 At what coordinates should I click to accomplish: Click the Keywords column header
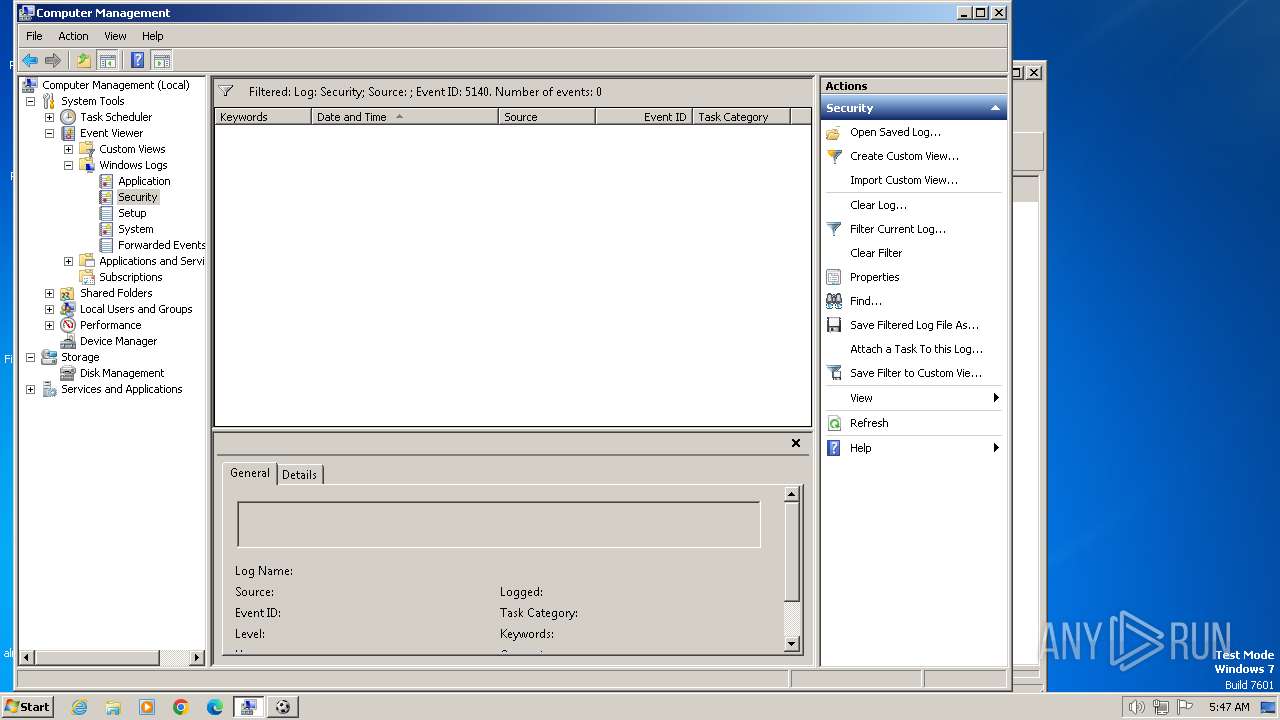tap(262, 117)
